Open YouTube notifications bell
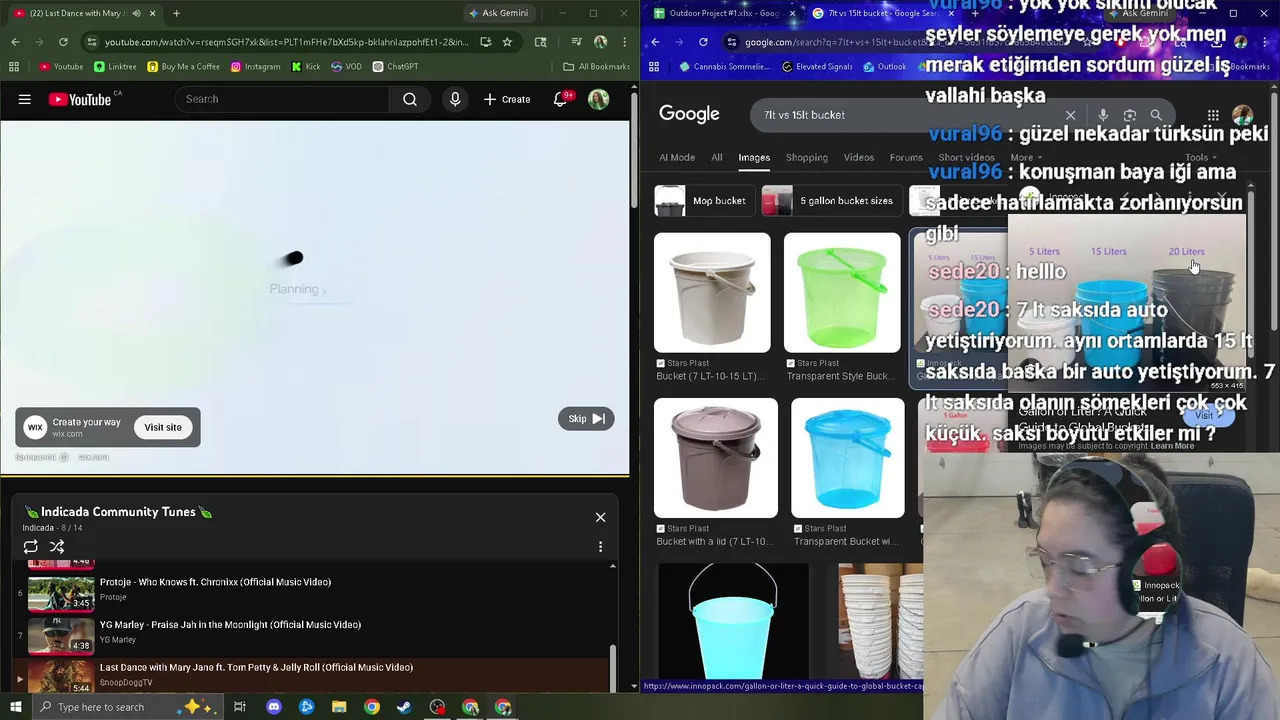The height and width of the screenshot is (720, 1280). pyautogui.click(x=562, y=99)
